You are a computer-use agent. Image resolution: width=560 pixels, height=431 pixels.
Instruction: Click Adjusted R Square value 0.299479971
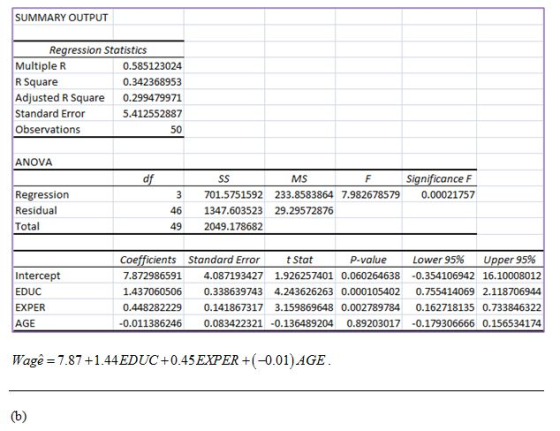(x=152, y=98)
